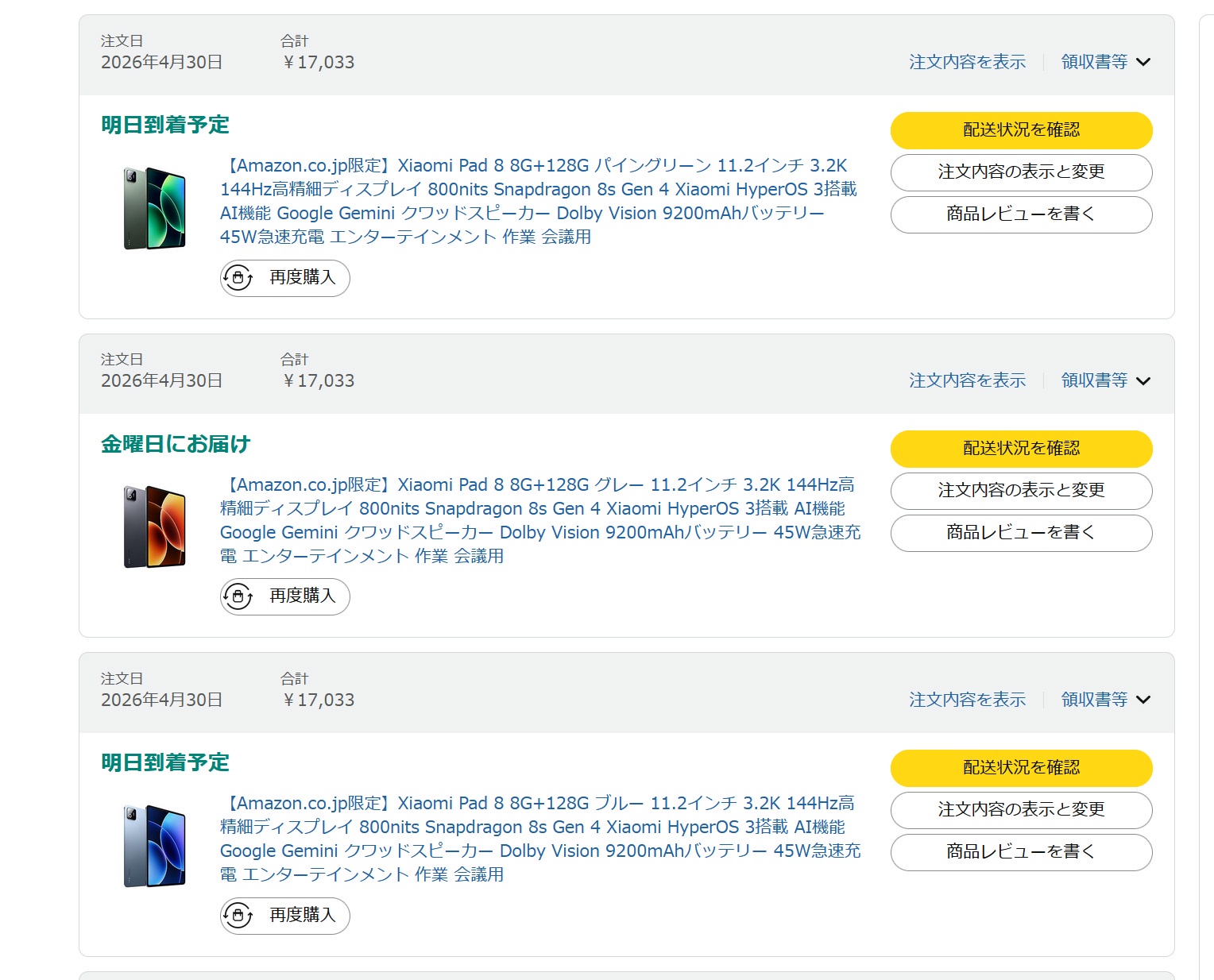
Task: Expand 領収書等 dropdown for the Pine Green tablet order
Action: click(1106, 62)
